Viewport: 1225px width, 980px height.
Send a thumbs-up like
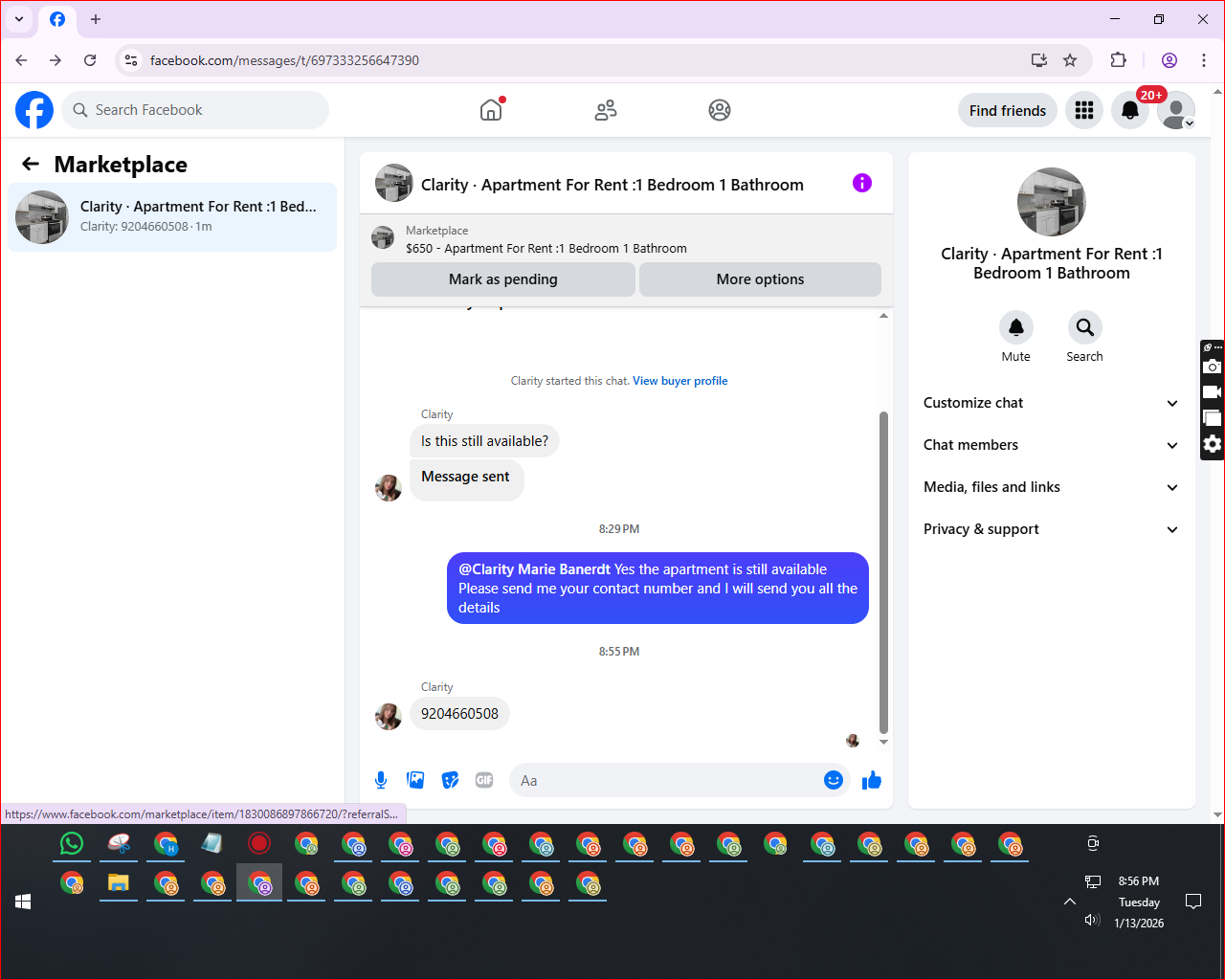click(871, 780)
